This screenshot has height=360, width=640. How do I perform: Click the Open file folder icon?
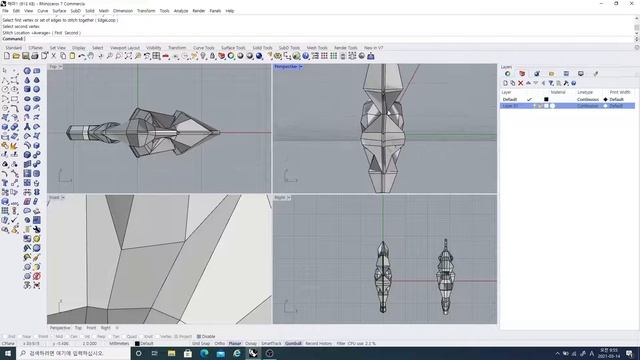pyautogui.click(x=16, y=56)
